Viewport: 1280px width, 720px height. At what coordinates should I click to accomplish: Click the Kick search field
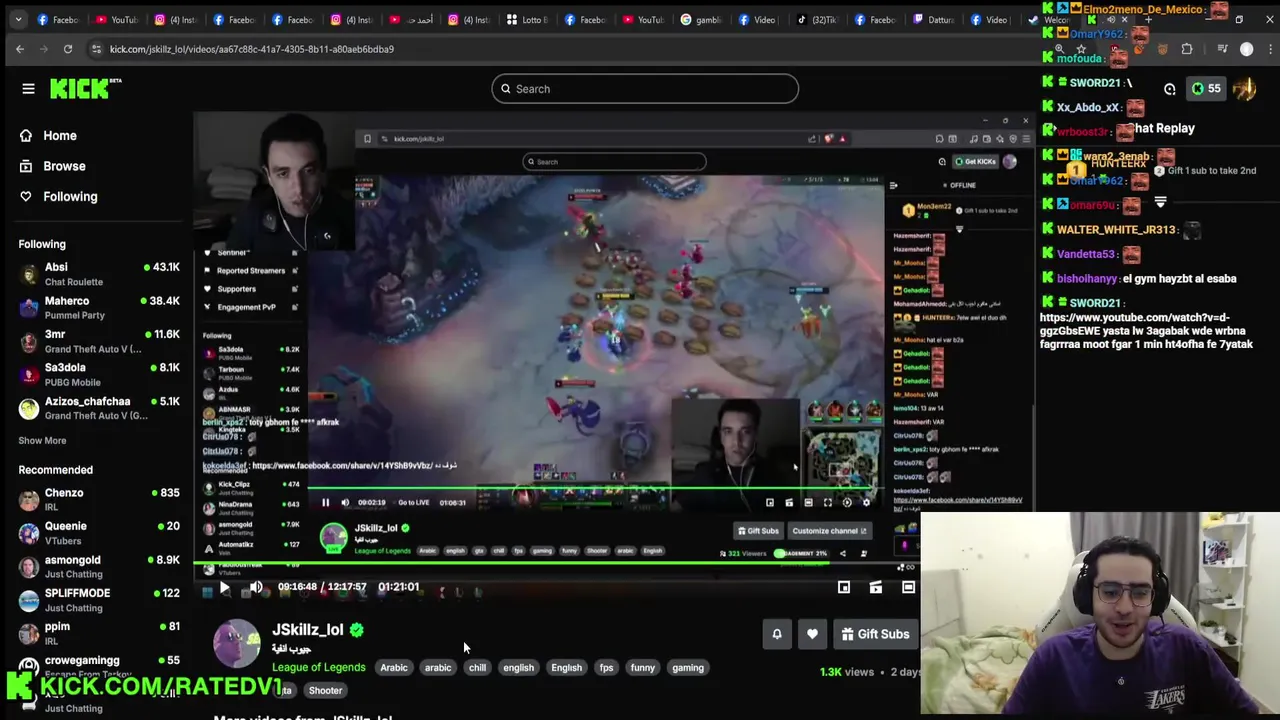(x=645, y=89)
